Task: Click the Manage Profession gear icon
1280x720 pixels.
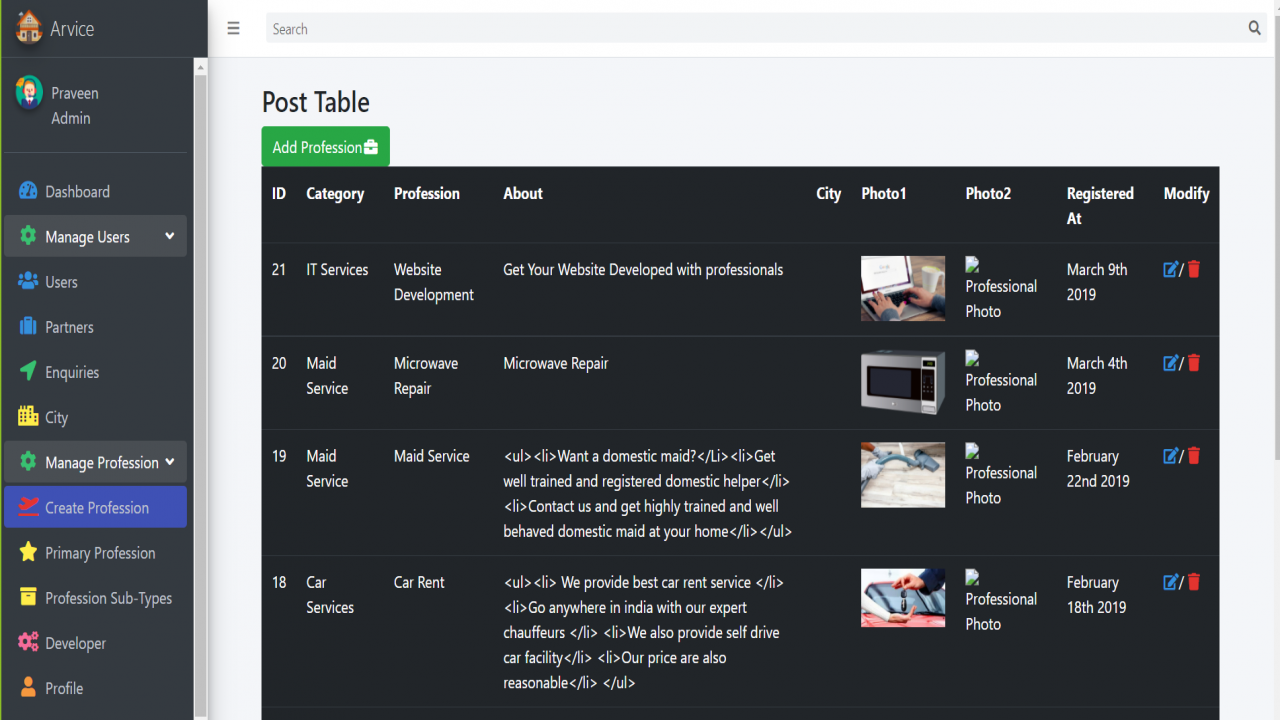Action: tap(28, 462)
